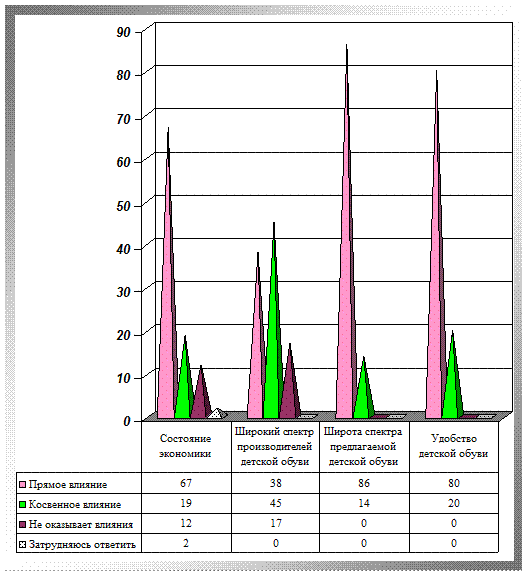Click the green Косвенное влияние legend swatch
Image resolution: width=529 pixels, height=576 pixels.
pos(22,505)
